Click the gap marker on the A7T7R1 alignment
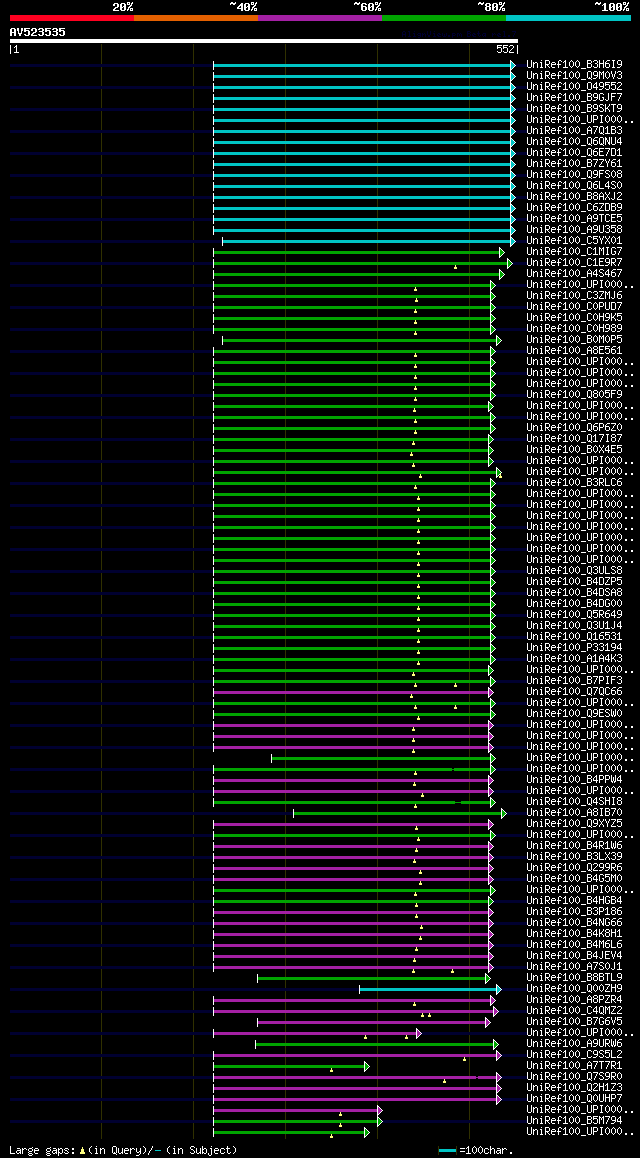 click(331, 1070)
